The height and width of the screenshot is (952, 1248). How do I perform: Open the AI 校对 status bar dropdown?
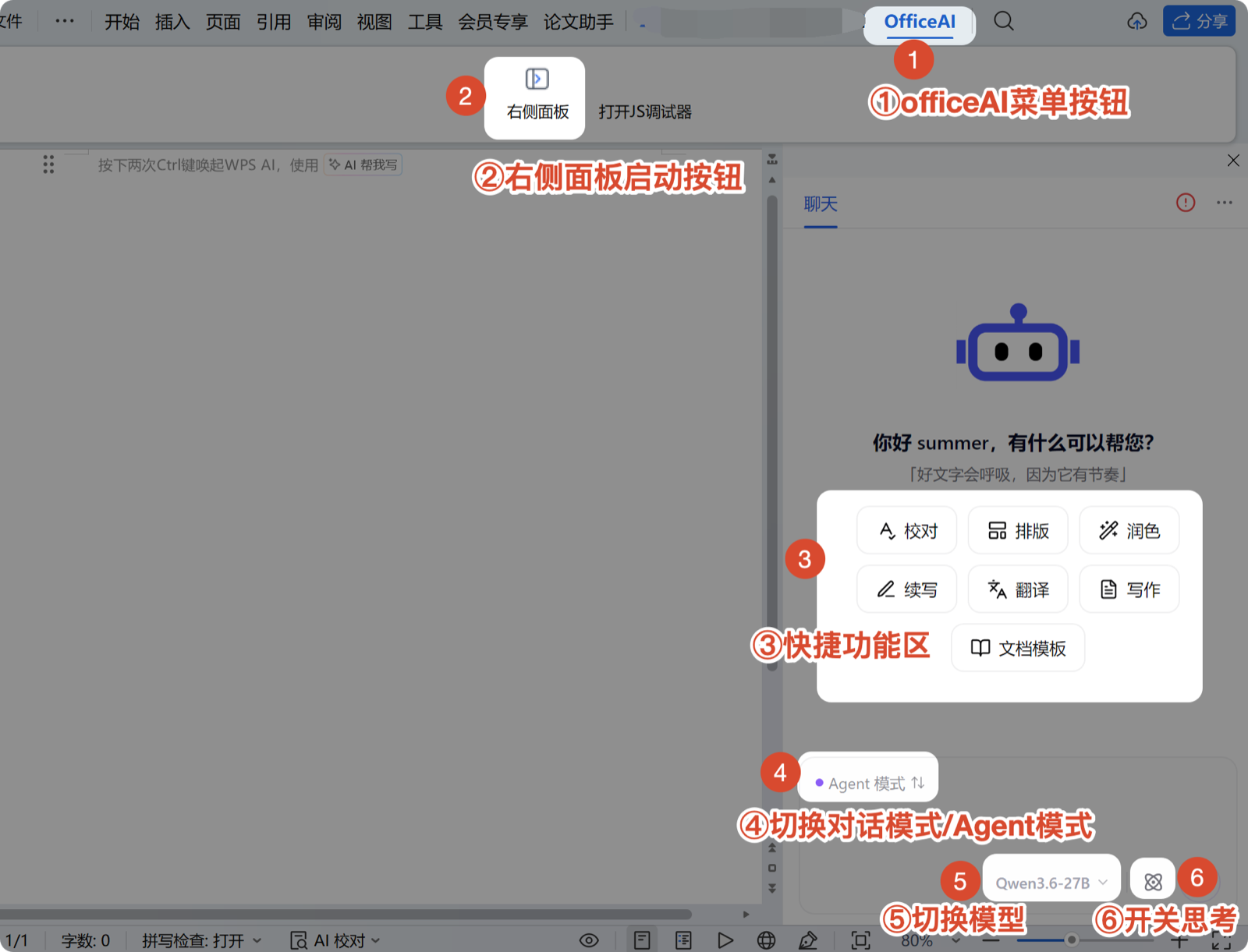[335, 940]
